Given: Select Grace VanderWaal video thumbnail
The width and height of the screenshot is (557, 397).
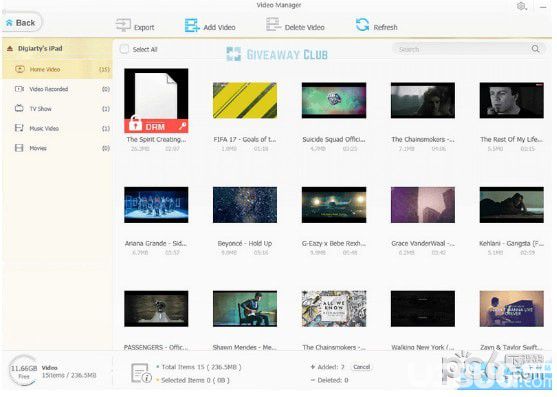Looking at the screenshot, I should (423, 205).
